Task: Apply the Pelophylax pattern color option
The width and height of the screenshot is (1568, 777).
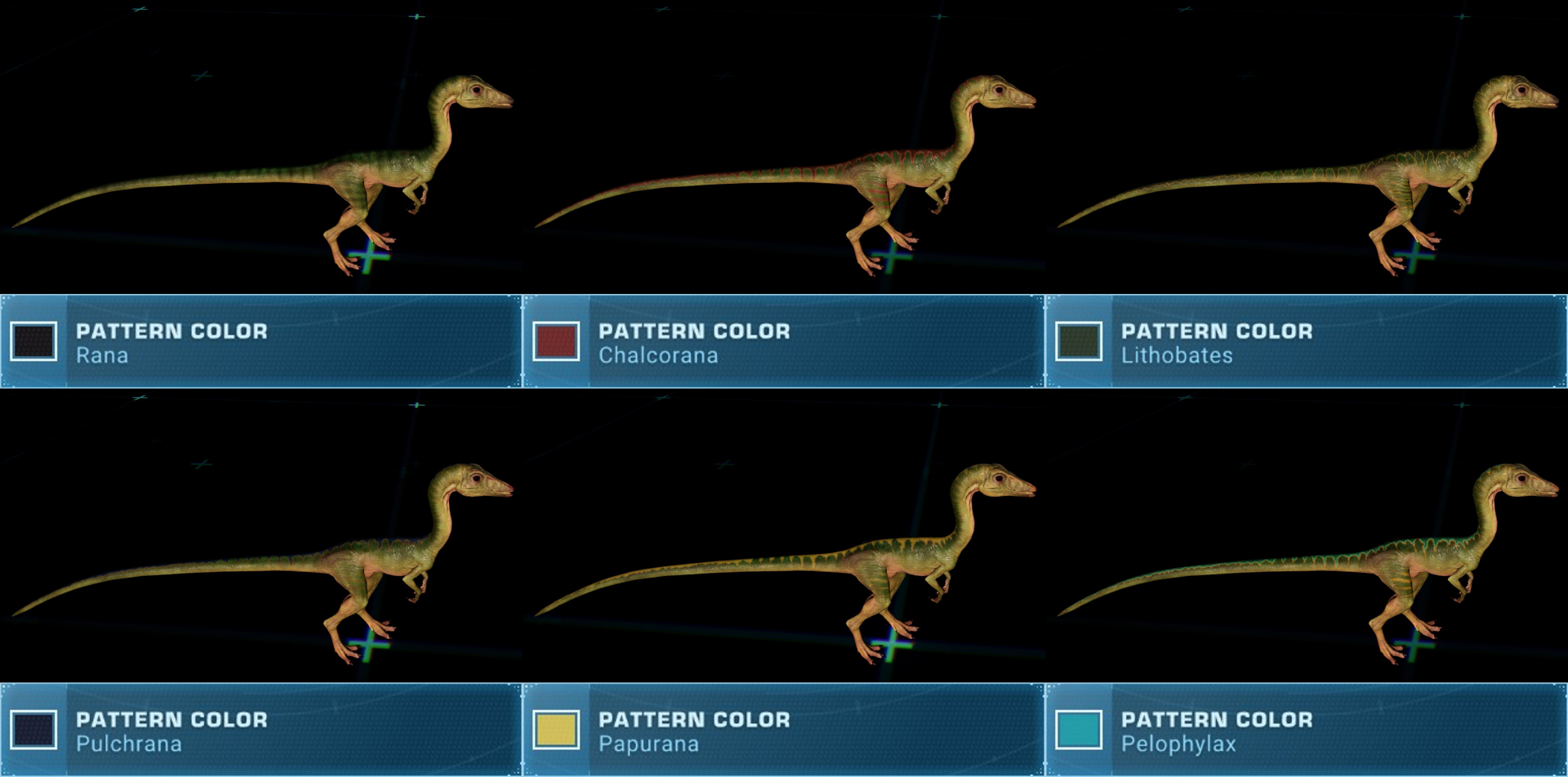Action: tap(1307, 730)
